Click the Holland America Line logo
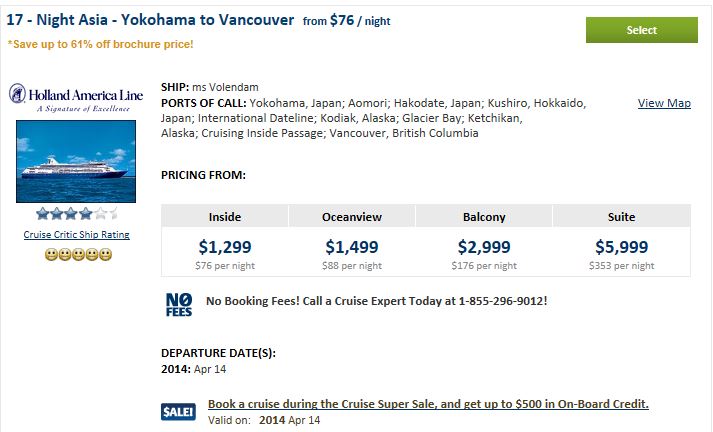 pyautogui.click(x=76, y=98)
